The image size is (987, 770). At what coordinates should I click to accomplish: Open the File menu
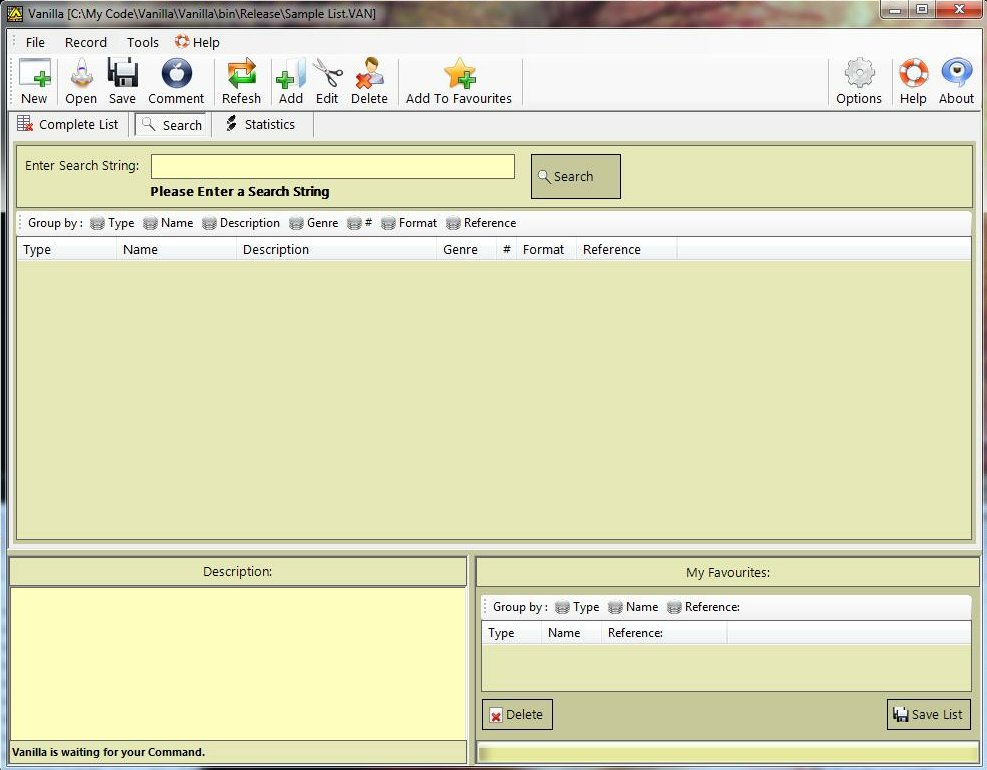(x=35, y=42)
